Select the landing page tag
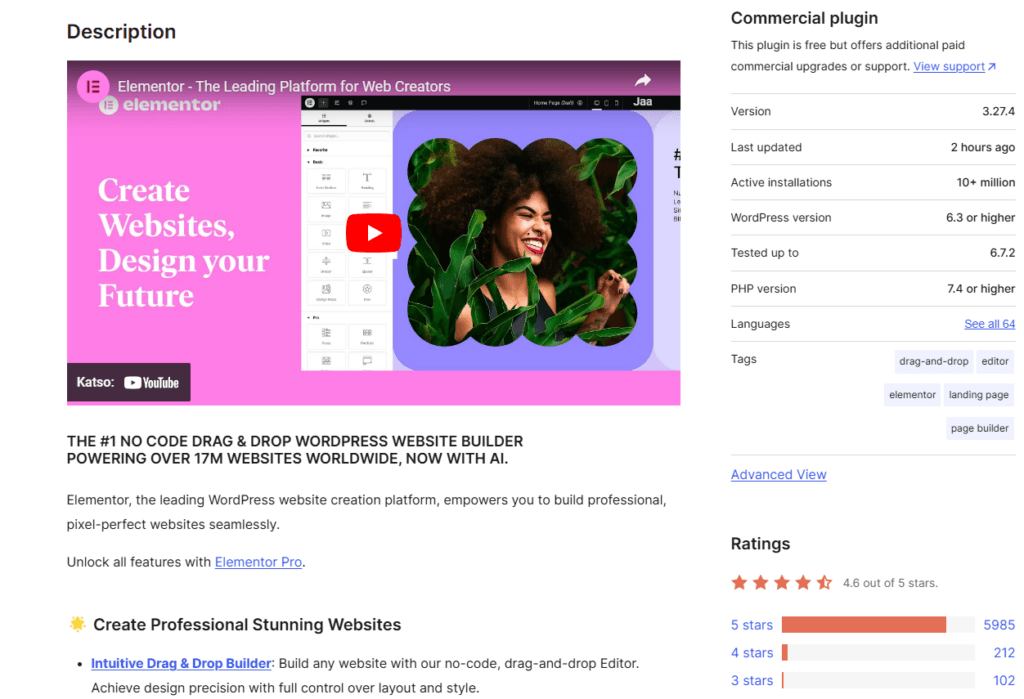Viewport: 1024px width, 699px height. click(x=978, y=395)
